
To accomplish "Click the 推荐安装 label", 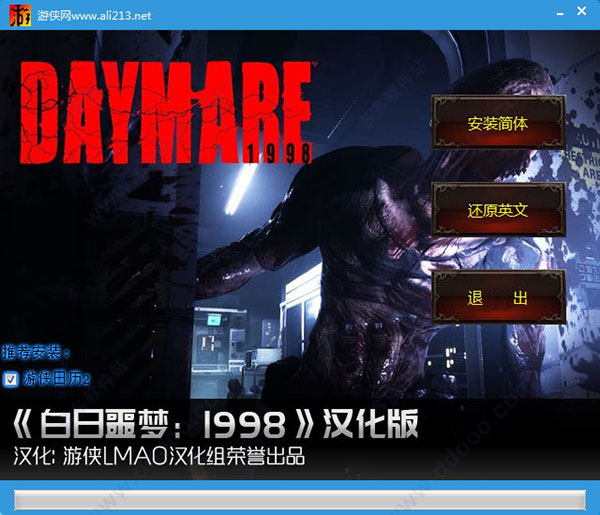I will (x=36, y=352).
